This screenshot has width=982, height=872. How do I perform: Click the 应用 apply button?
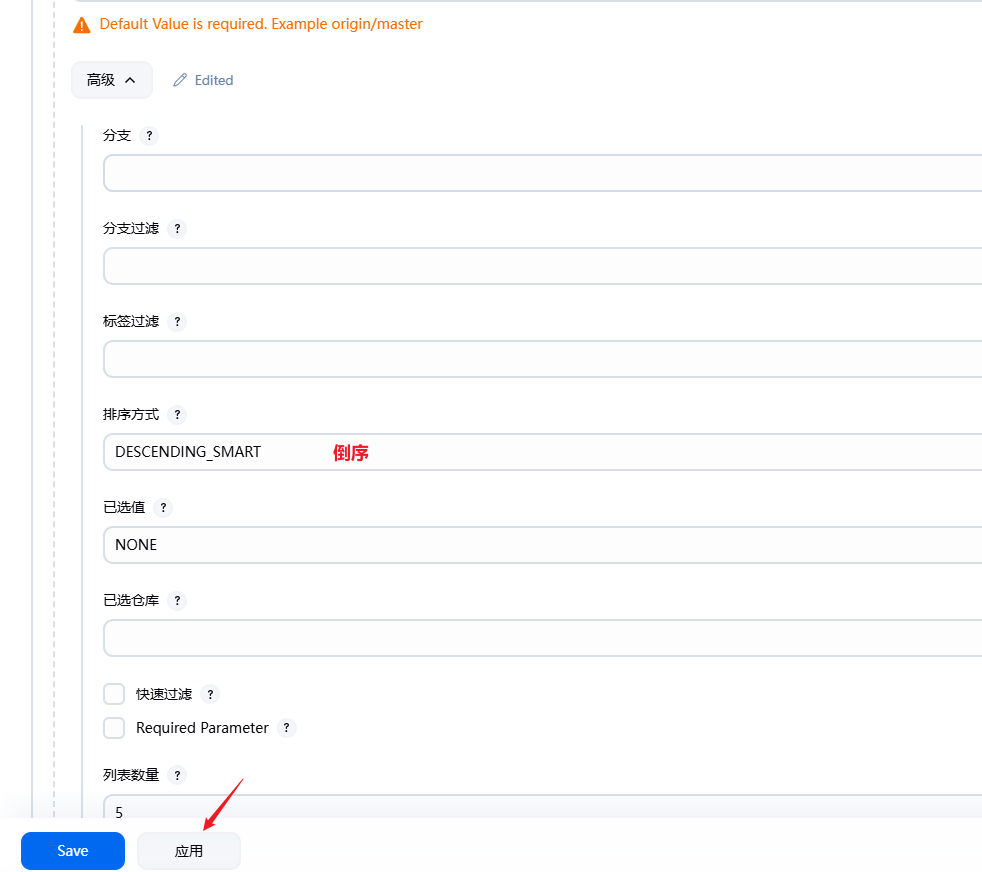pyautogui.click(x=189, y=851)
